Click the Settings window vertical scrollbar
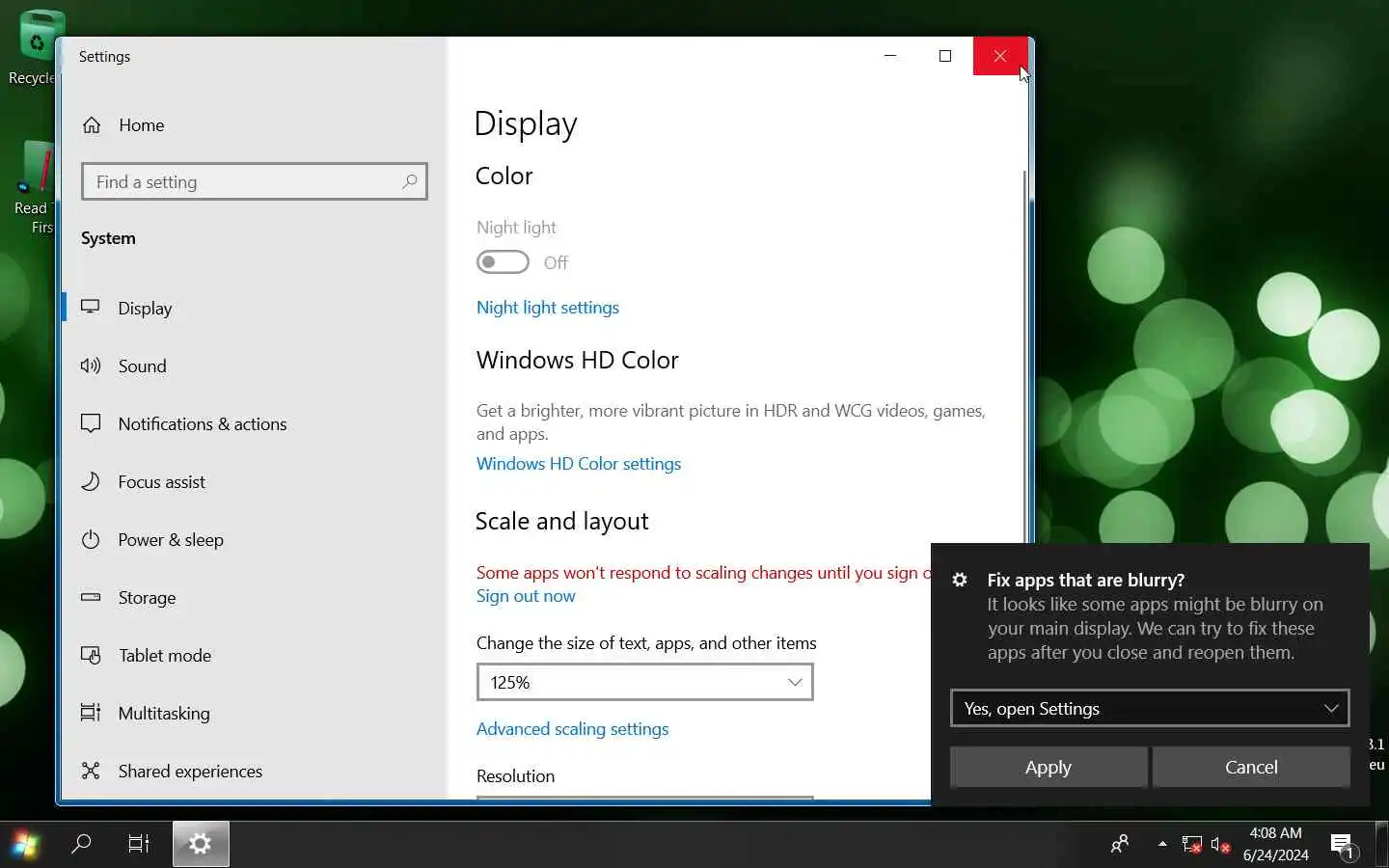 coord(1024,357)
